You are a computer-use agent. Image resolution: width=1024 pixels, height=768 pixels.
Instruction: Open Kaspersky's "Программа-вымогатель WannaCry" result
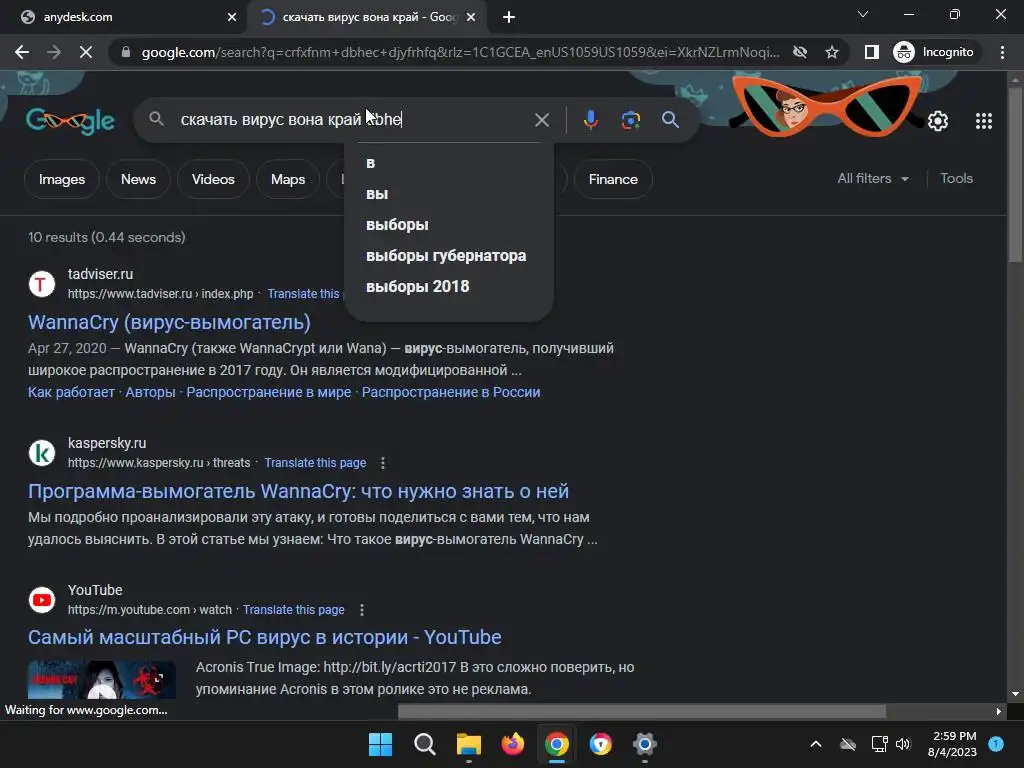(298, 491)
